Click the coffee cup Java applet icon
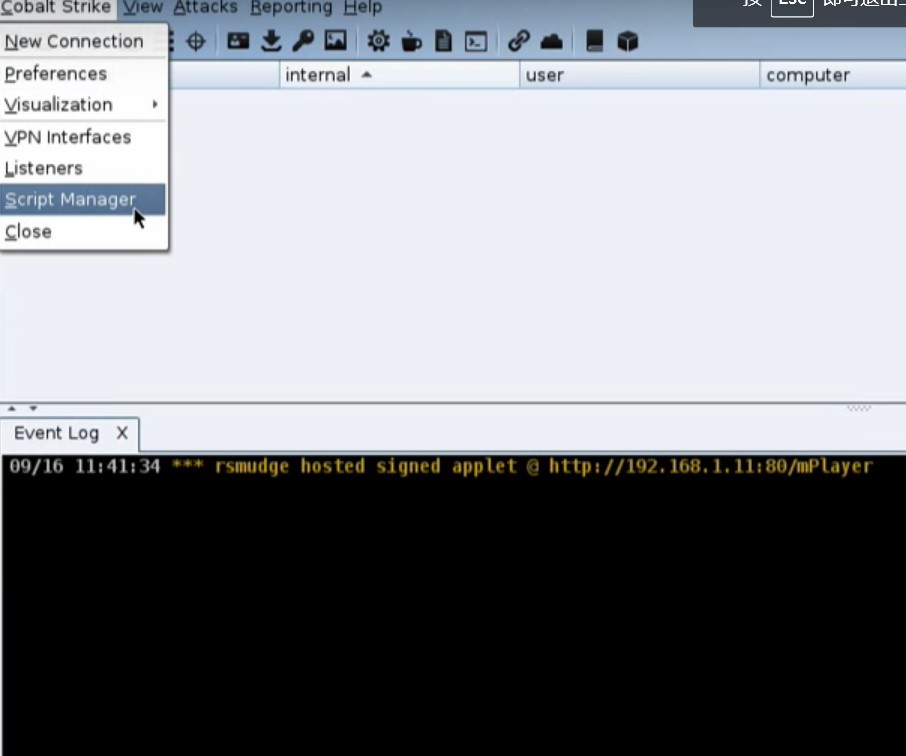The height and width of the screenshot is (756, 906). pyautogui.click(x=411, y=41)
